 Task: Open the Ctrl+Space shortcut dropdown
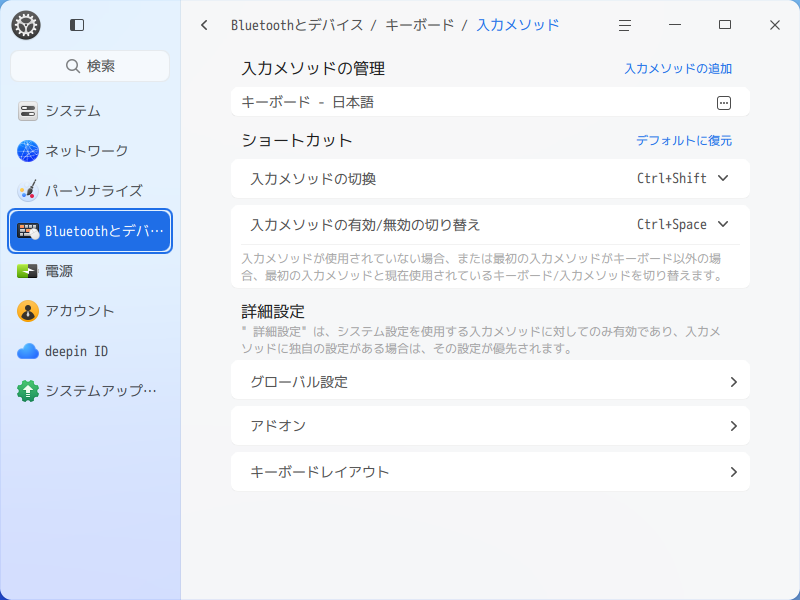(683, 224)
